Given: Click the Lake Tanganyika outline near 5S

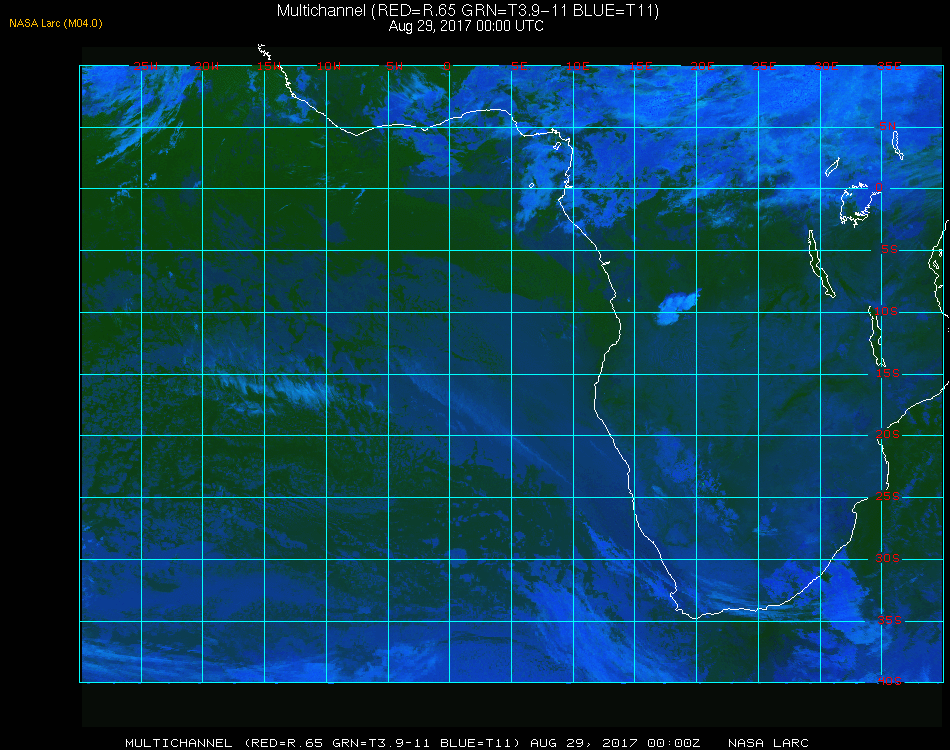Looking at the screenshot, I should coord(822,264).
